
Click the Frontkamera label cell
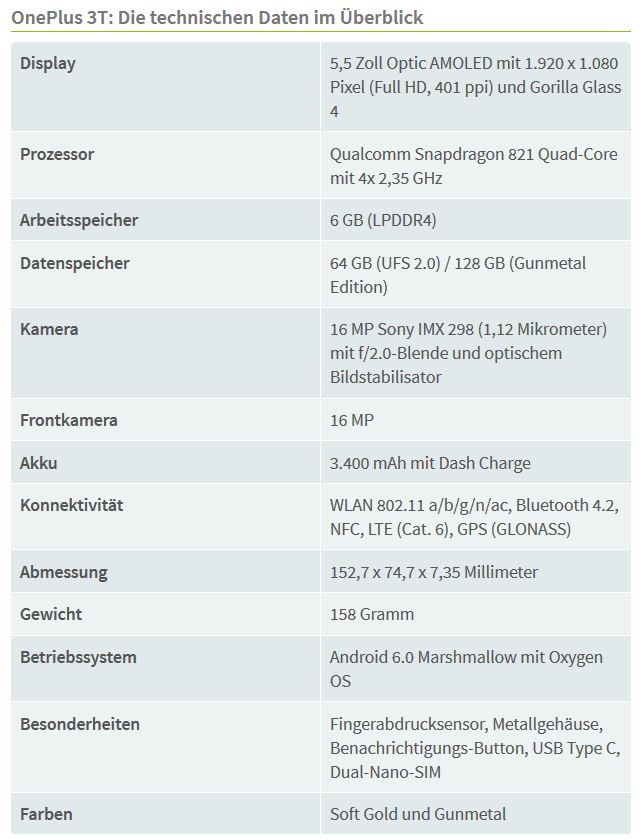tap(165, 420)
